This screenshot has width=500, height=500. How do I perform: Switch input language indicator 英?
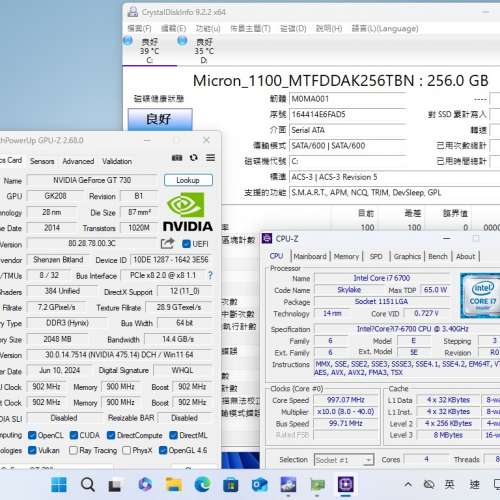[x=449, y=484]
